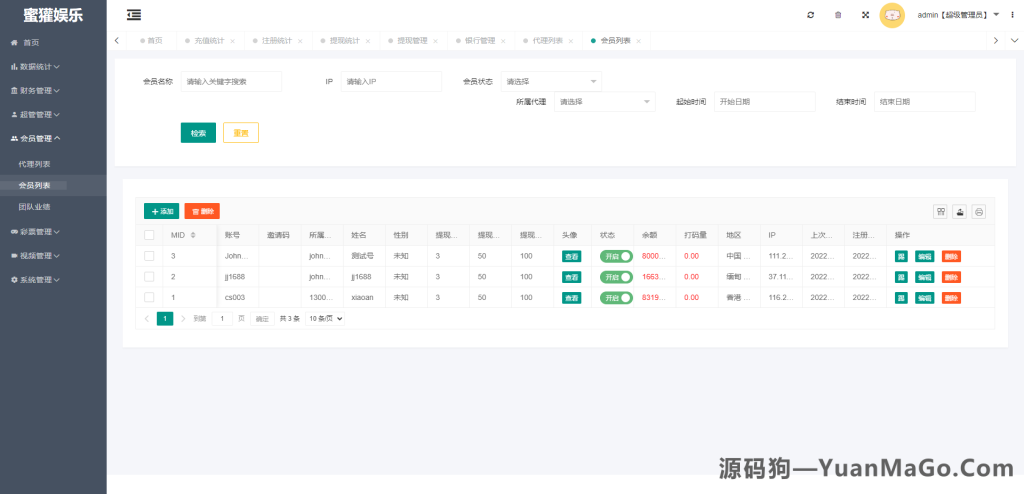Toggle fullscreen with the expand icon
Screen dimensions: 1024x494
click(x=865, y=14)
